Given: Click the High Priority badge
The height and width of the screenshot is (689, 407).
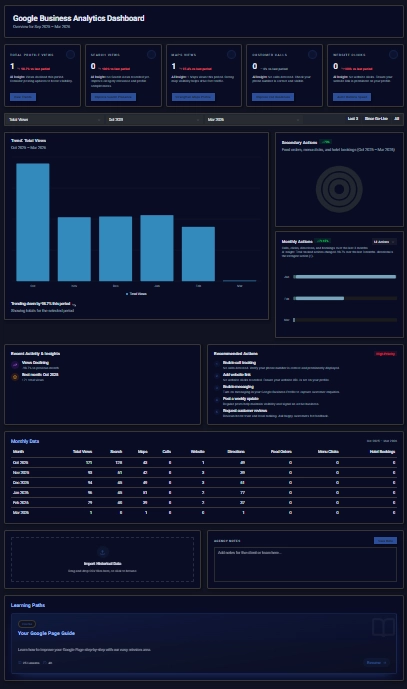Looking at the screenshot, I should (x=385, y=354).
